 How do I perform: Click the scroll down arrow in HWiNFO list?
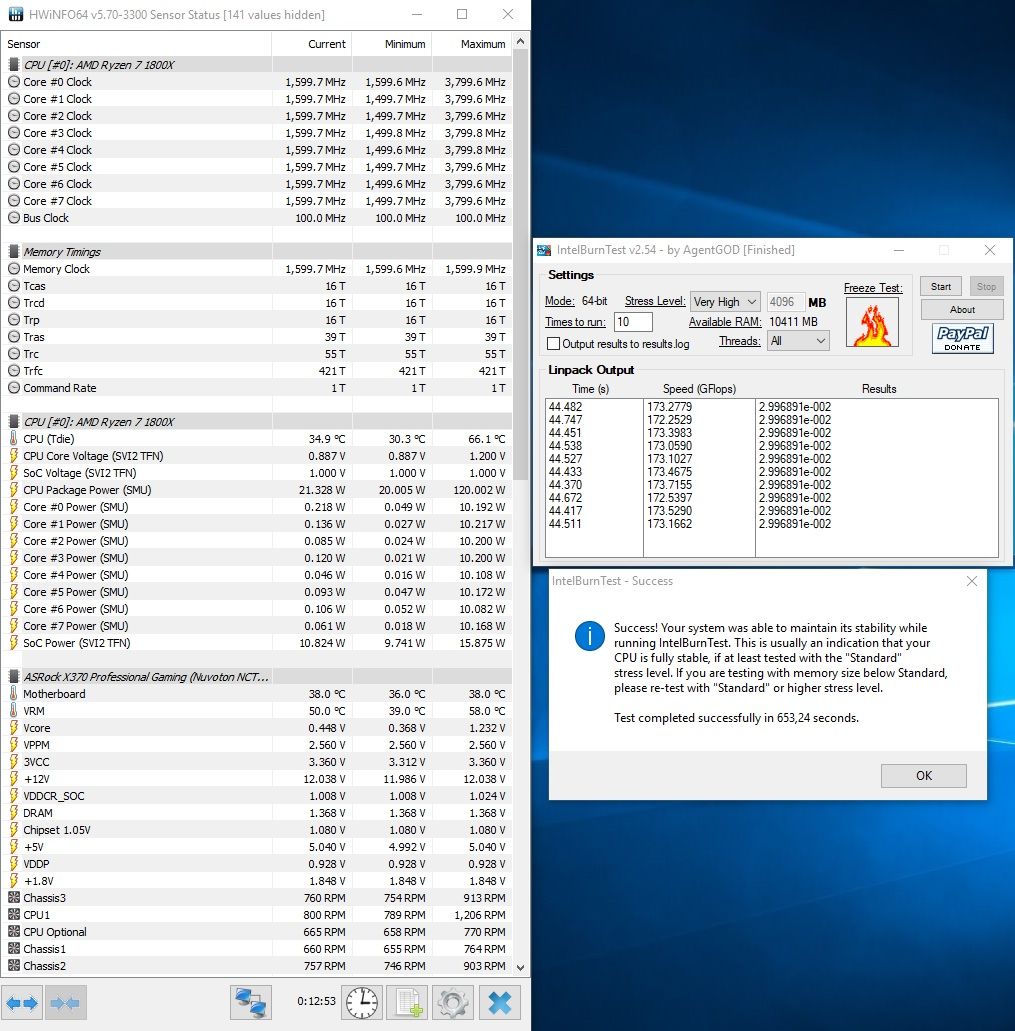[x=521, y=967]
